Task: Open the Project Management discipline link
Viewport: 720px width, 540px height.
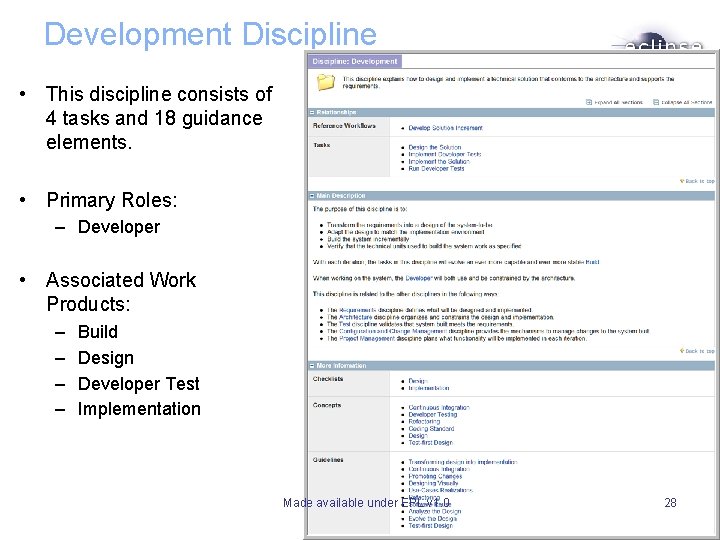Action: (x=367, y=338)
